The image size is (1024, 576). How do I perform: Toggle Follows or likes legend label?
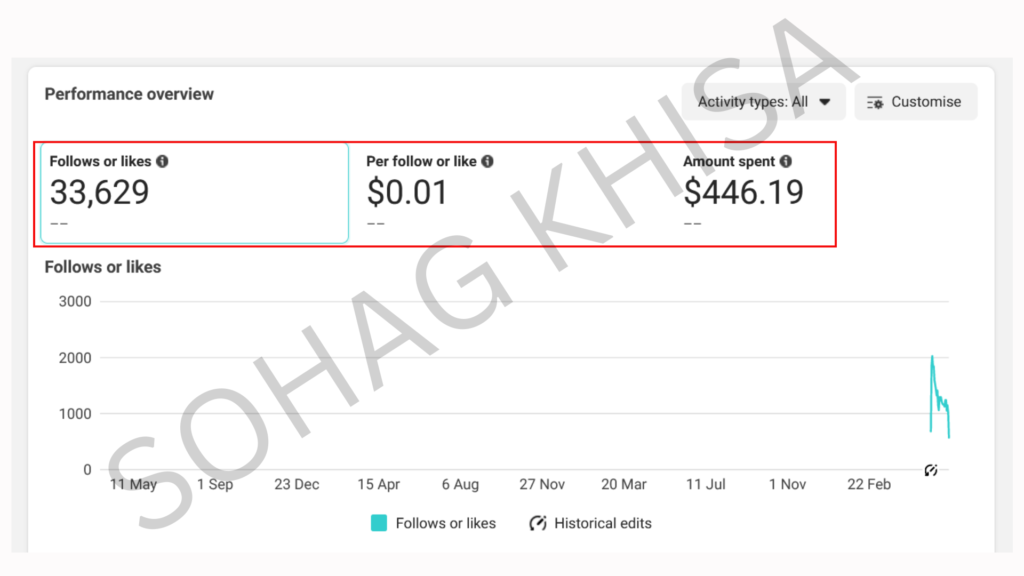click(x=445, y=523)
